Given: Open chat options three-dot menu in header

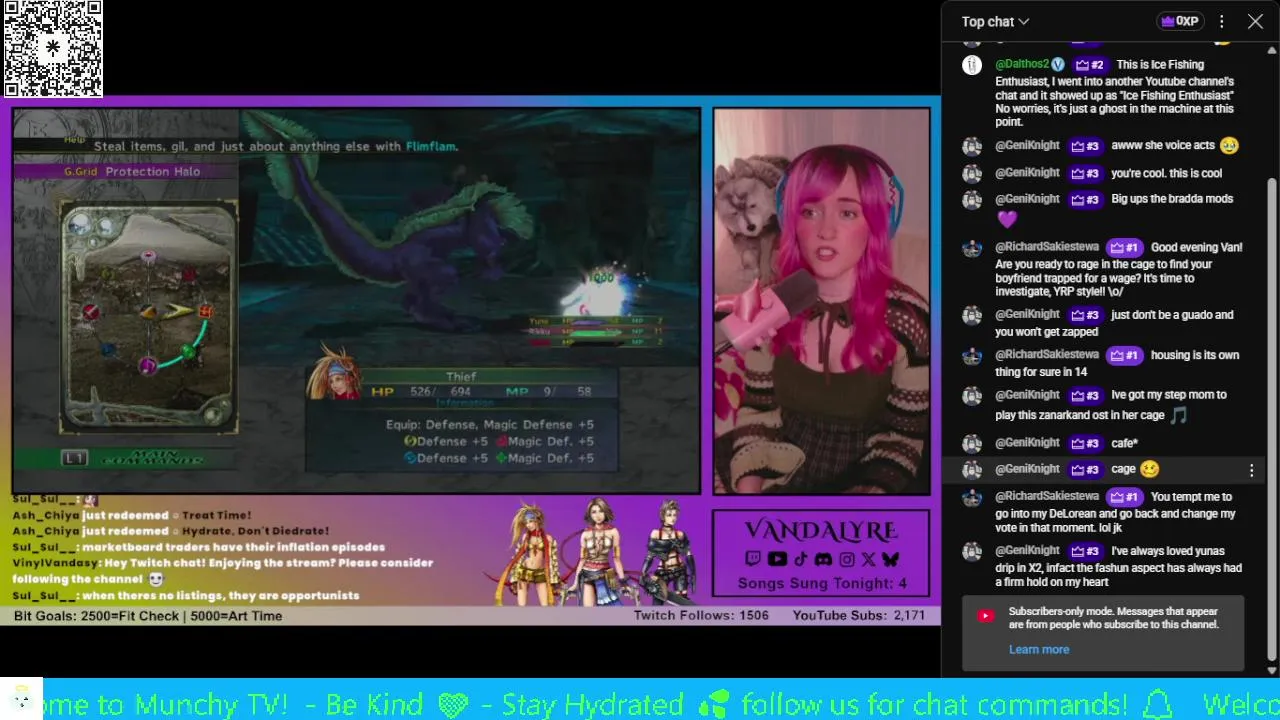Looking at the screenshot, I should click(x=1221, y=21).
